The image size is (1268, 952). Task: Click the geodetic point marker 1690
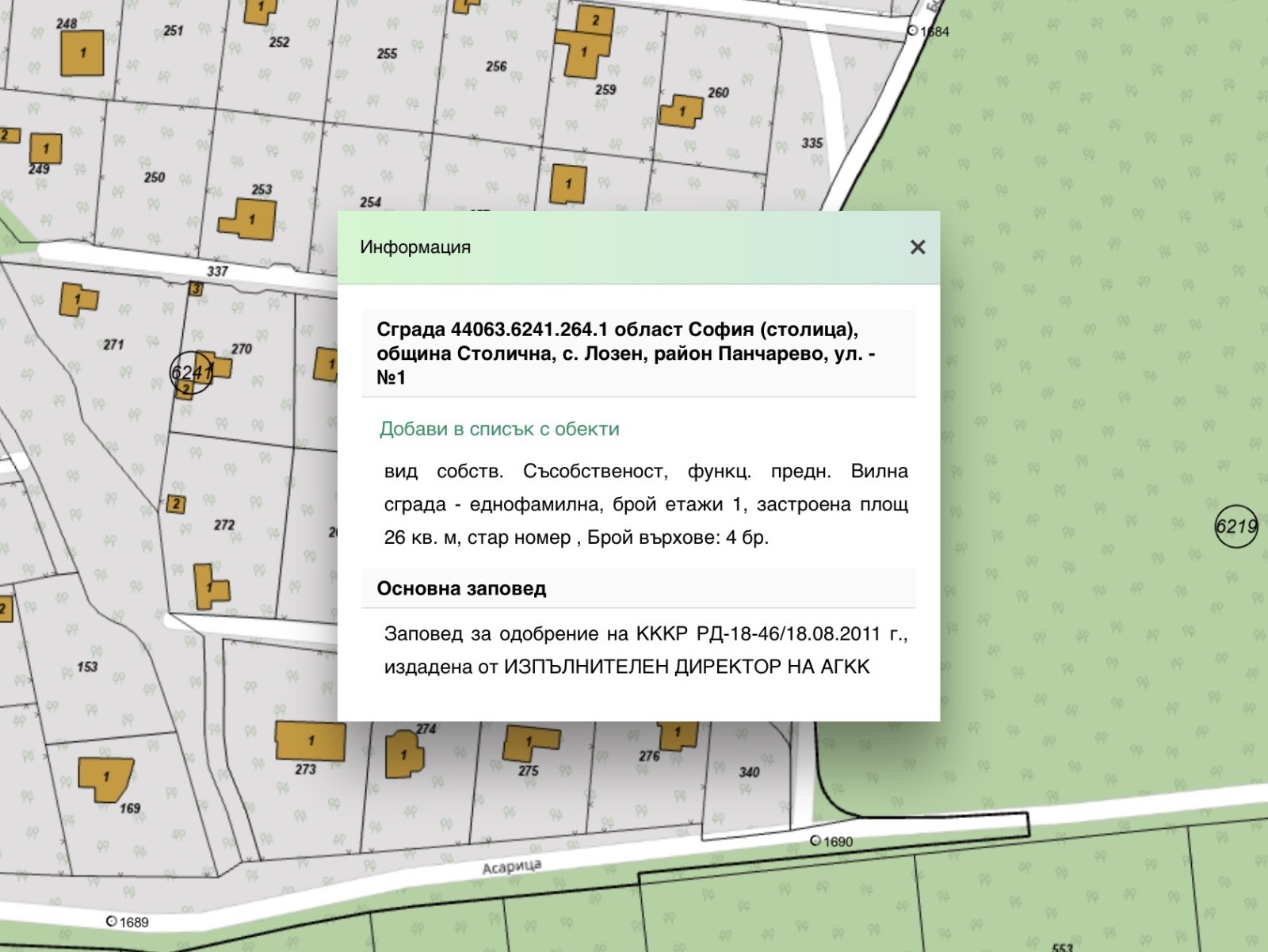tap(815, 840)
